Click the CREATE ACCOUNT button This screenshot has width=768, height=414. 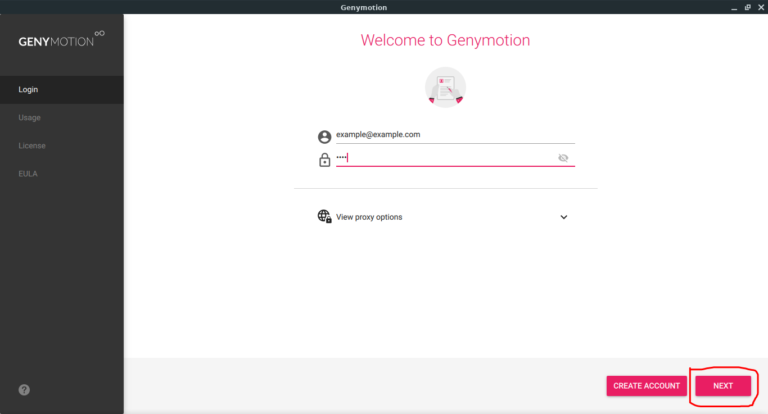click(647, 386)
